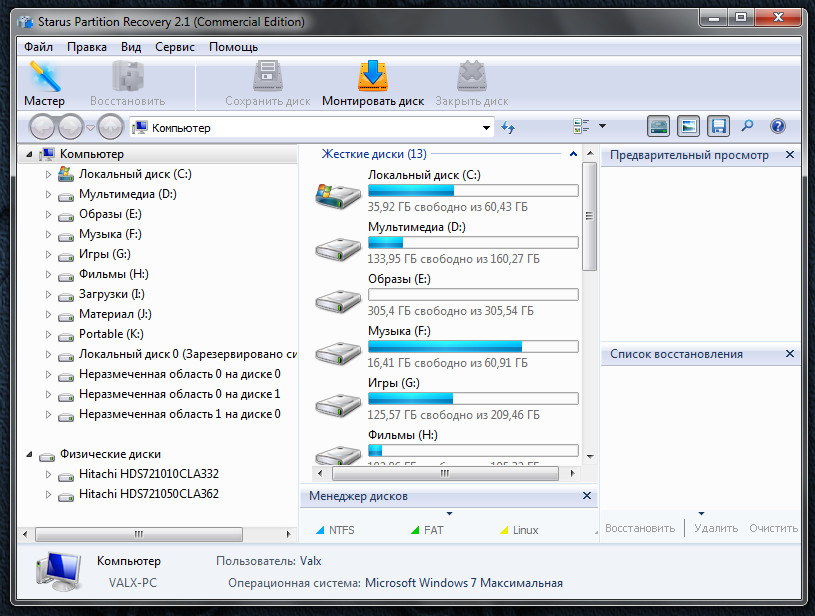Click the Восстановить toolbar icon
This screenshot has height=616, width=815.
[x=128, y=76]
